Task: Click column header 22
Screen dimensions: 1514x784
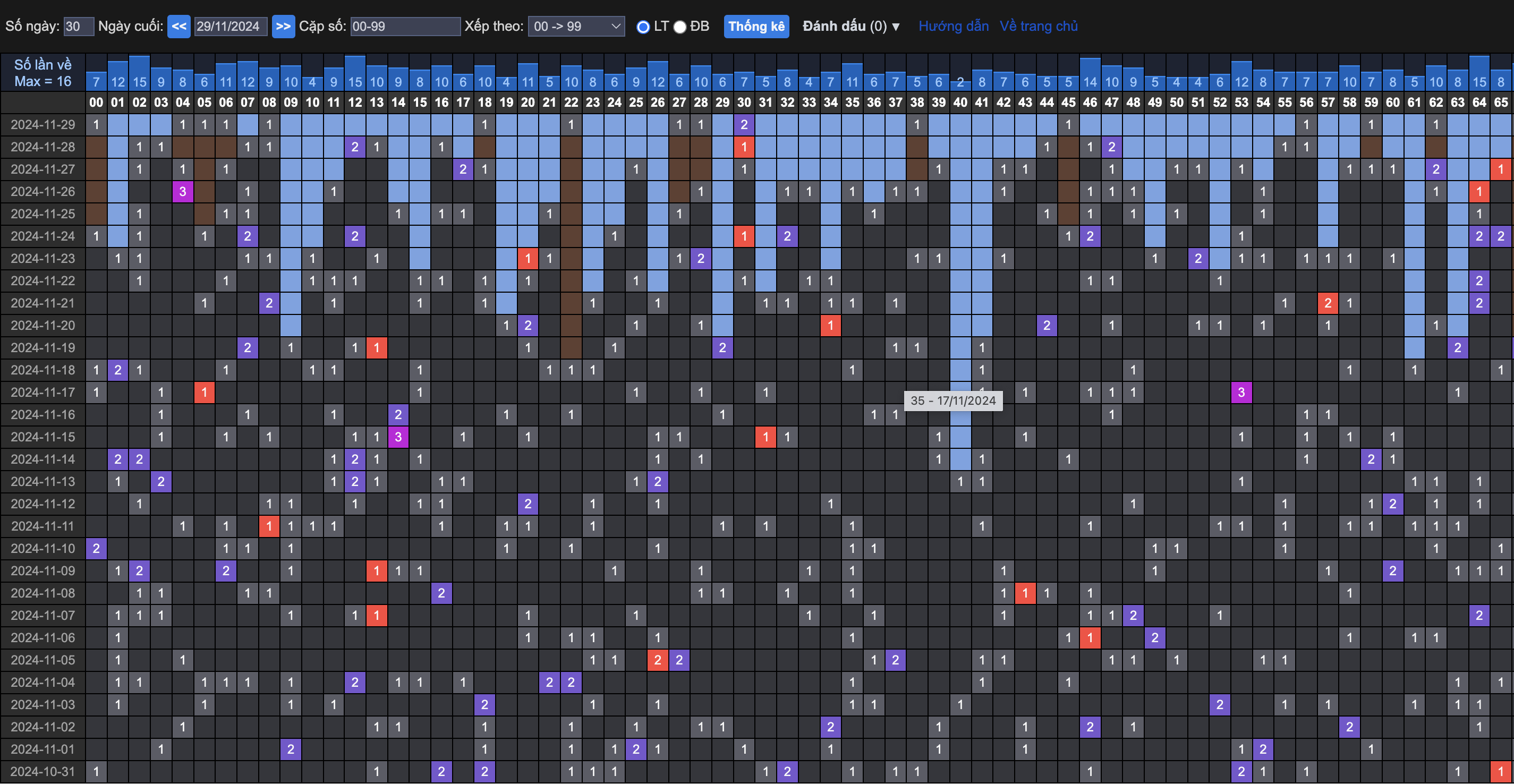Action: [571, 103]
